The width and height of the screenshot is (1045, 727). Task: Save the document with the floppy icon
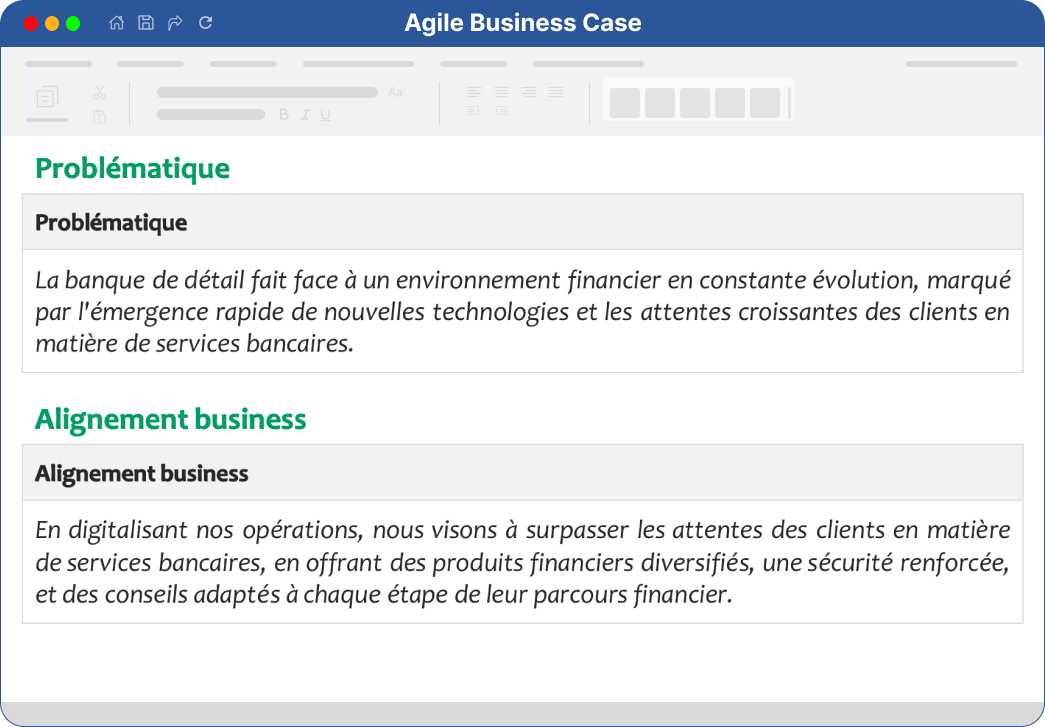click(146, 23)
